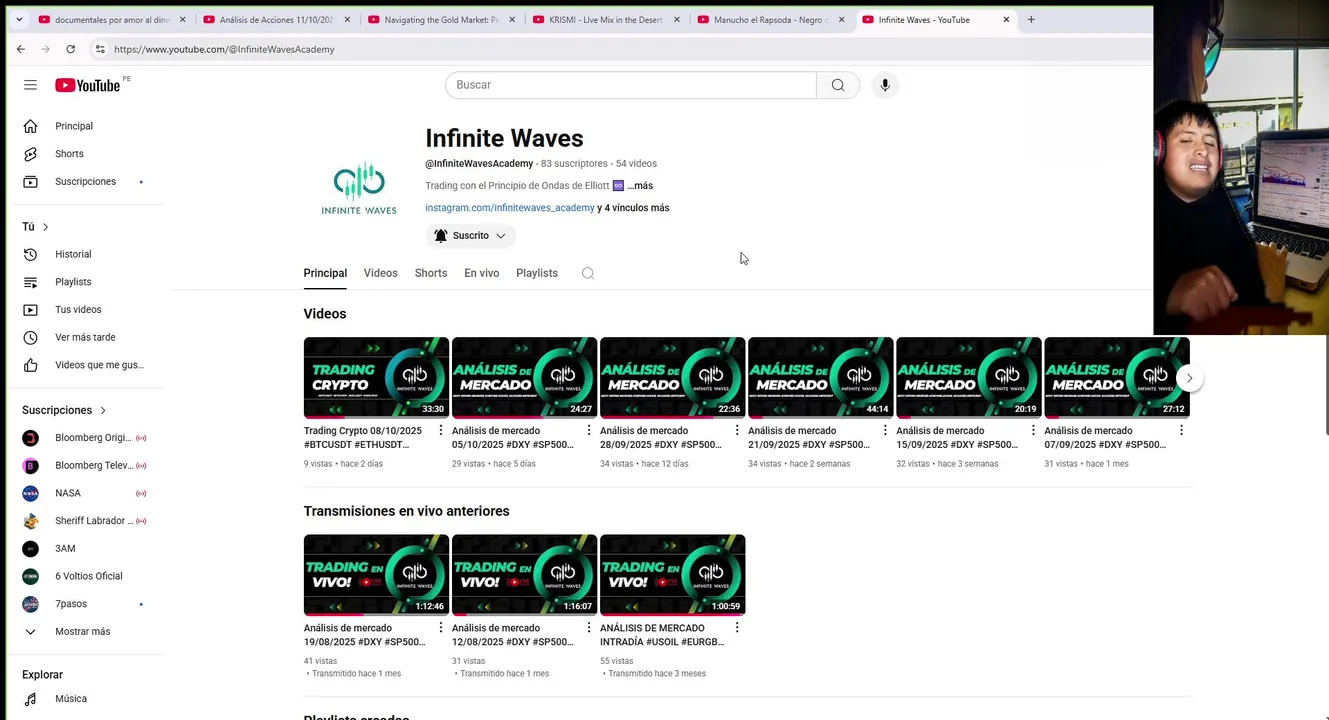Click browser back arrow
The width and height of the screenshot is (1329, 720).
point(21,49)
